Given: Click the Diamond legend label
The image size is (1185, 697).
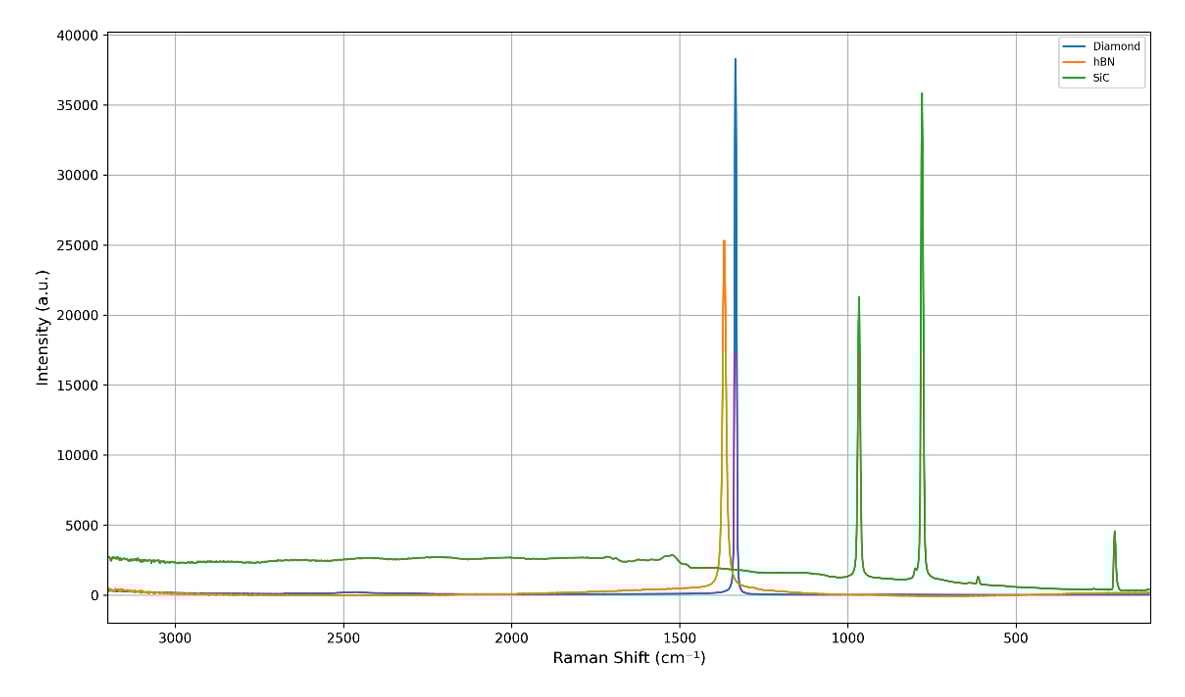Looking at the screenshot, I should (1116, 47).
